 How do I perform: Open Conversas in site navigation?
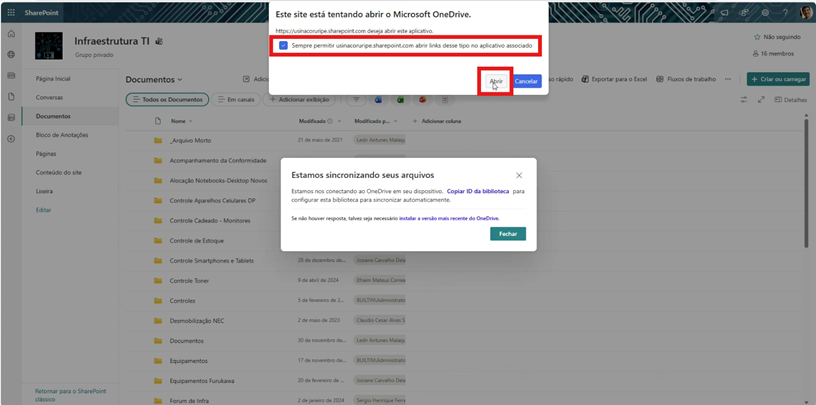49,97
